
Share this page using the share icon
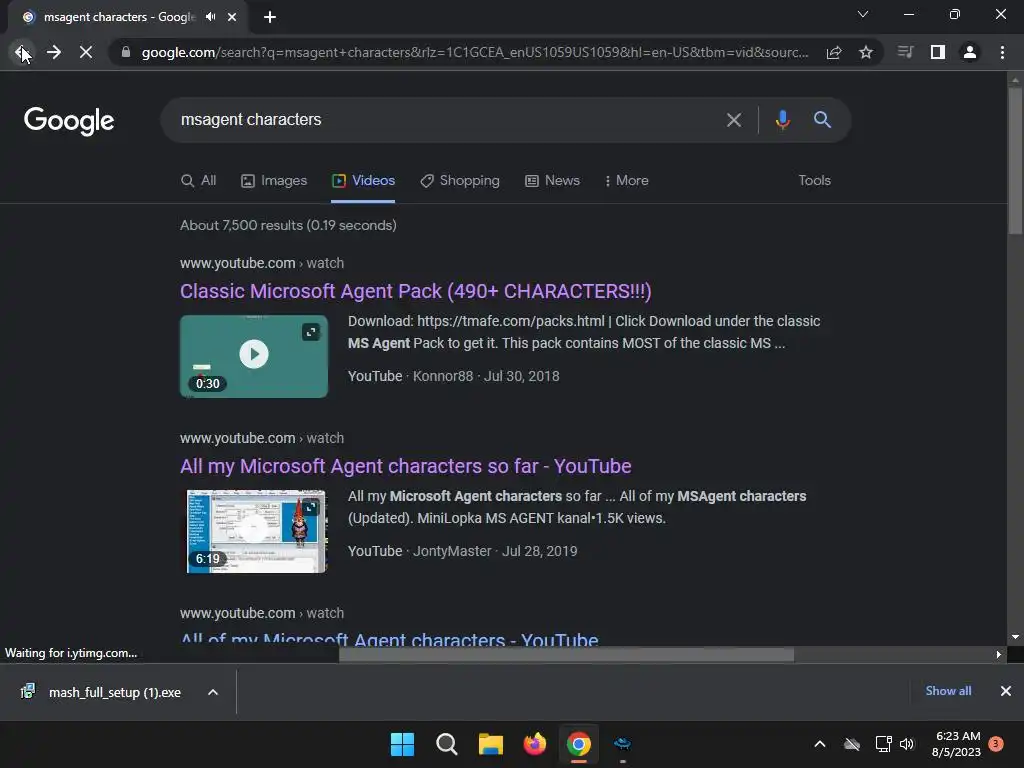[834, 52]
